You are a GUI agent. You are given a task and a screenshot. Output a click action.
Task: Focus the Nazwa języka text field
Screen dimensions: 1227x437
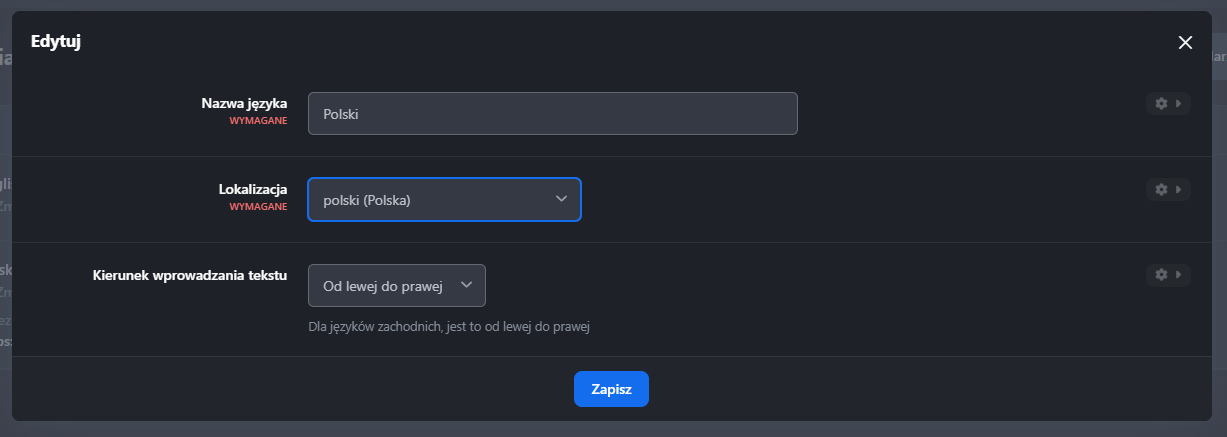(552, 114)
